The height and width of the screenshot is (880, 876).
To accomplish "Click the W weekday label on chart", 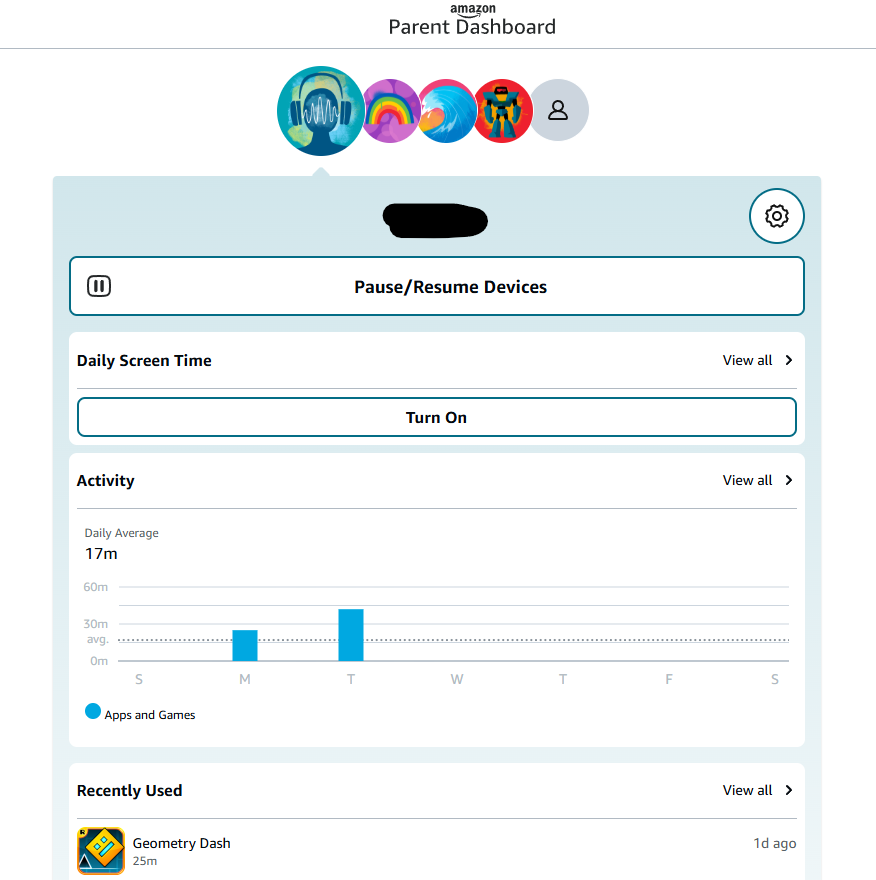I will (x=457, y=680).
